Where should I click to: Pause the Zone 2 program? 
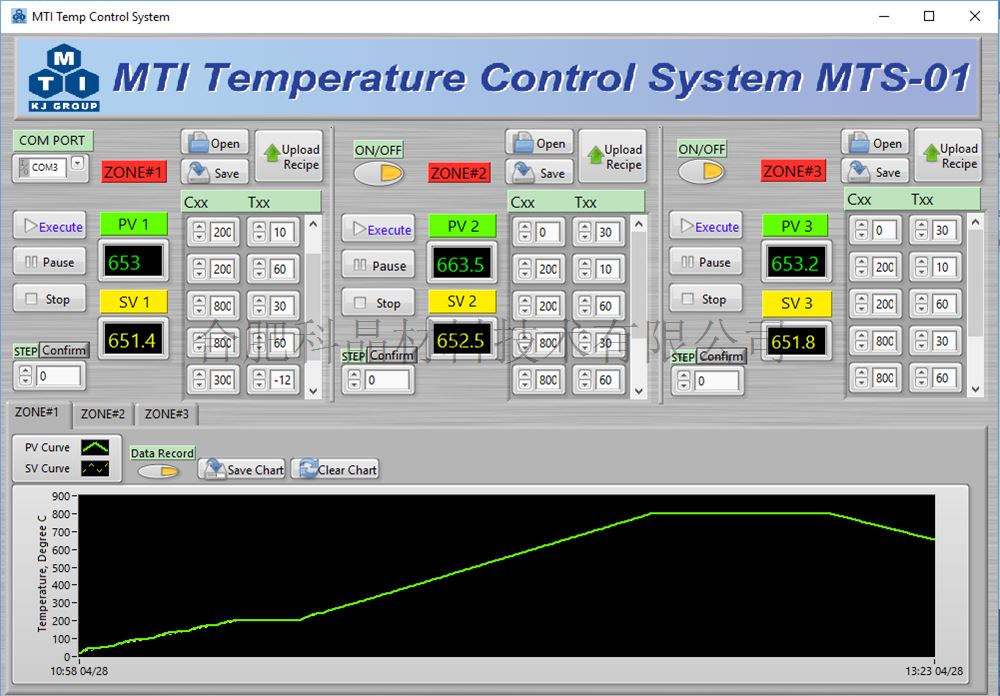[378, 266]
